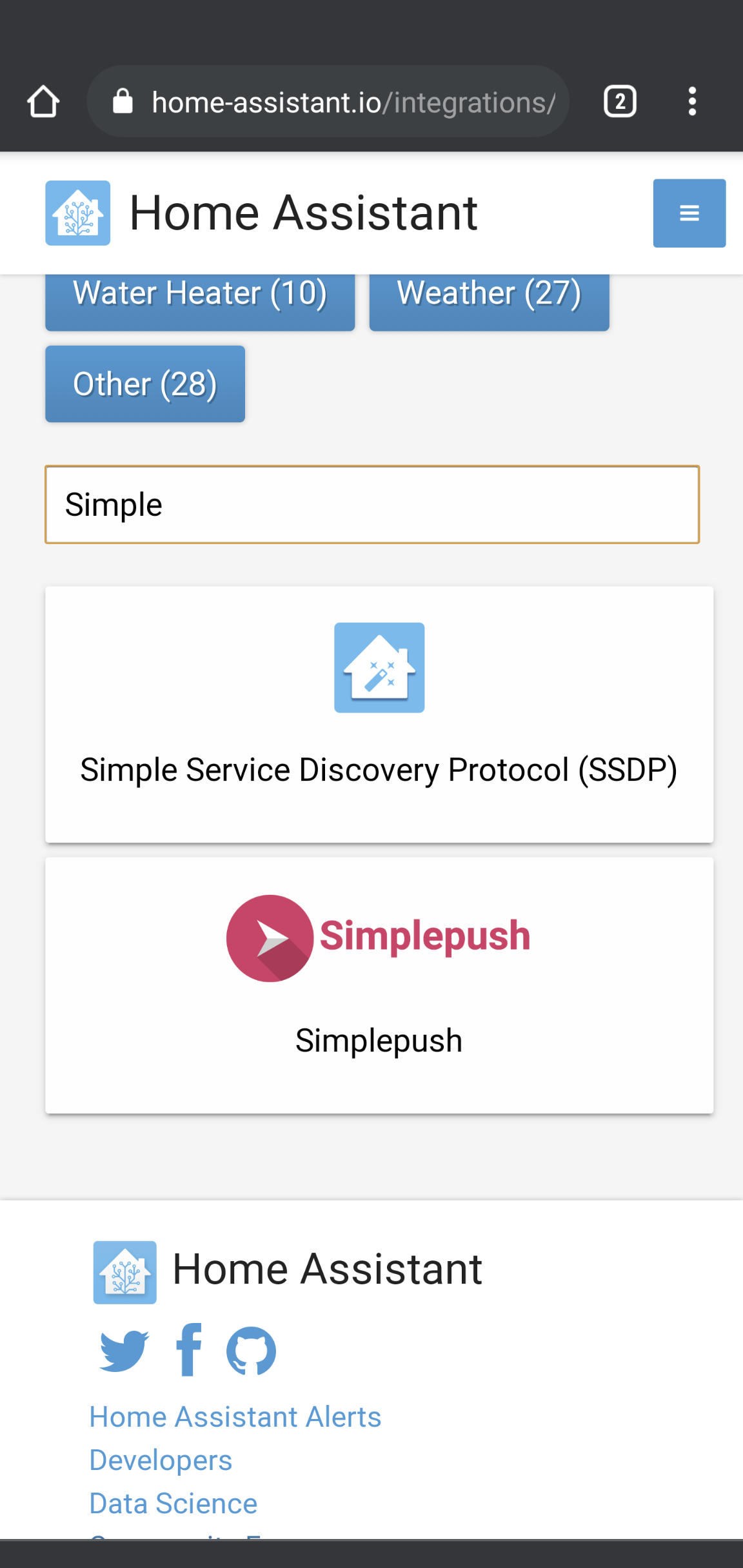
Task: Open the site navigation hamburger menu
Action: (x=689, y=213)
